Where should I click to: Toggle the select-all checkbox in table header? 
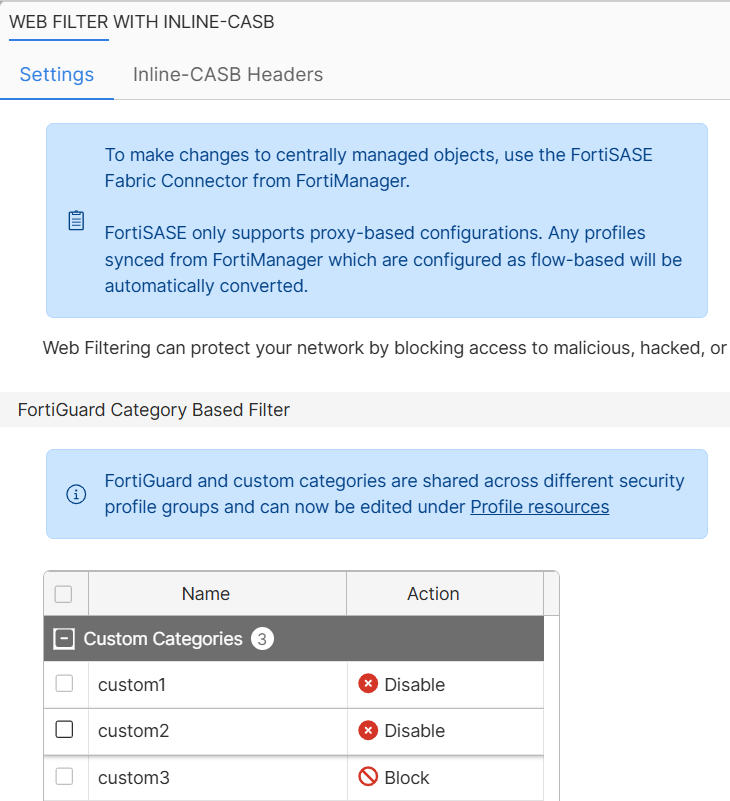point(65,593)
